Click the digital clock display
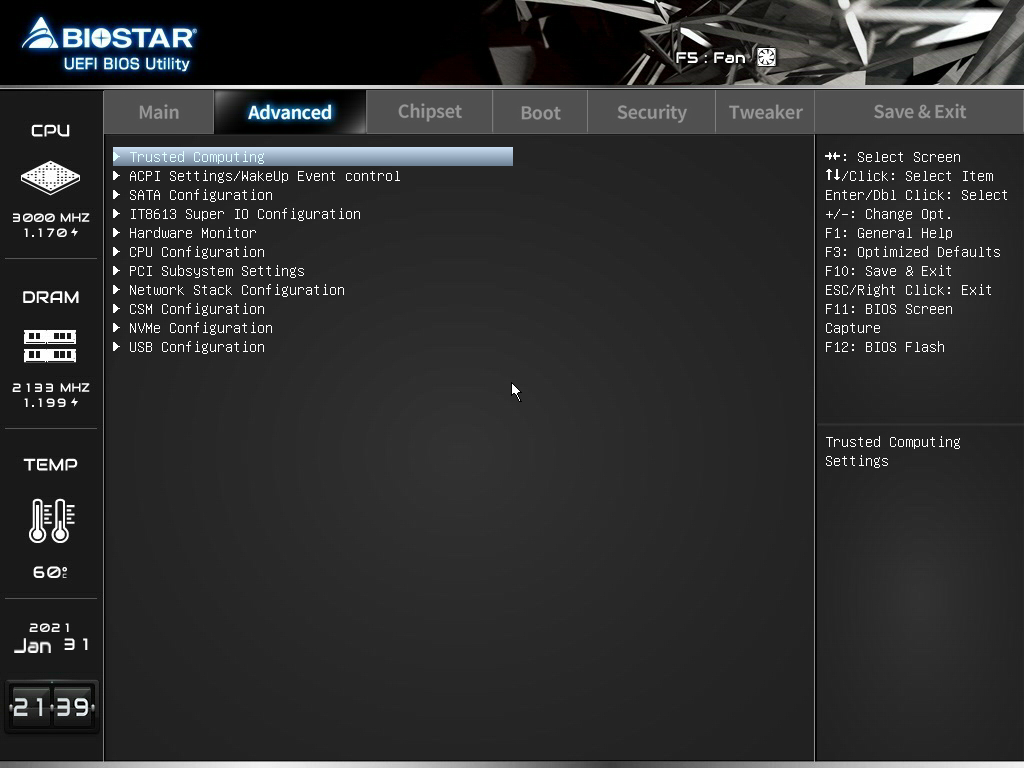 pyautogui.click(x=51, y=707)
